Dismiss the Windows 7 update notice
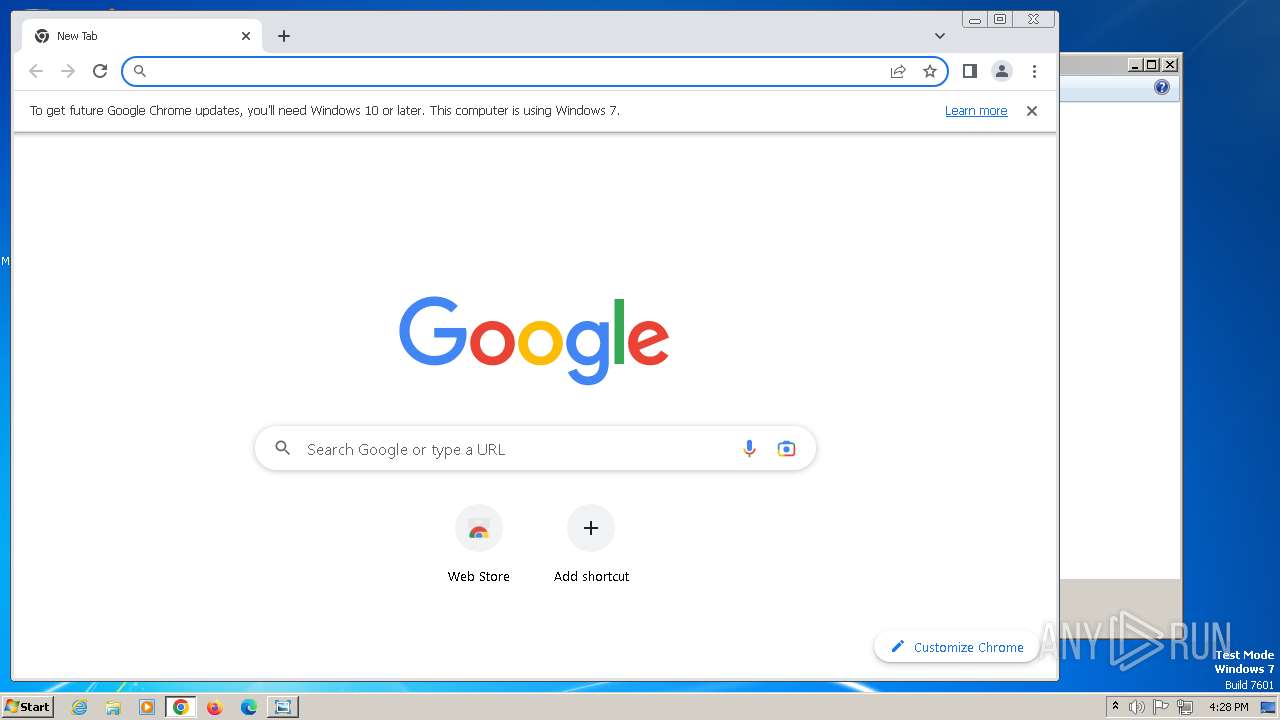1280x720 pixels. pyautogui.click(x=1032, y=111)
